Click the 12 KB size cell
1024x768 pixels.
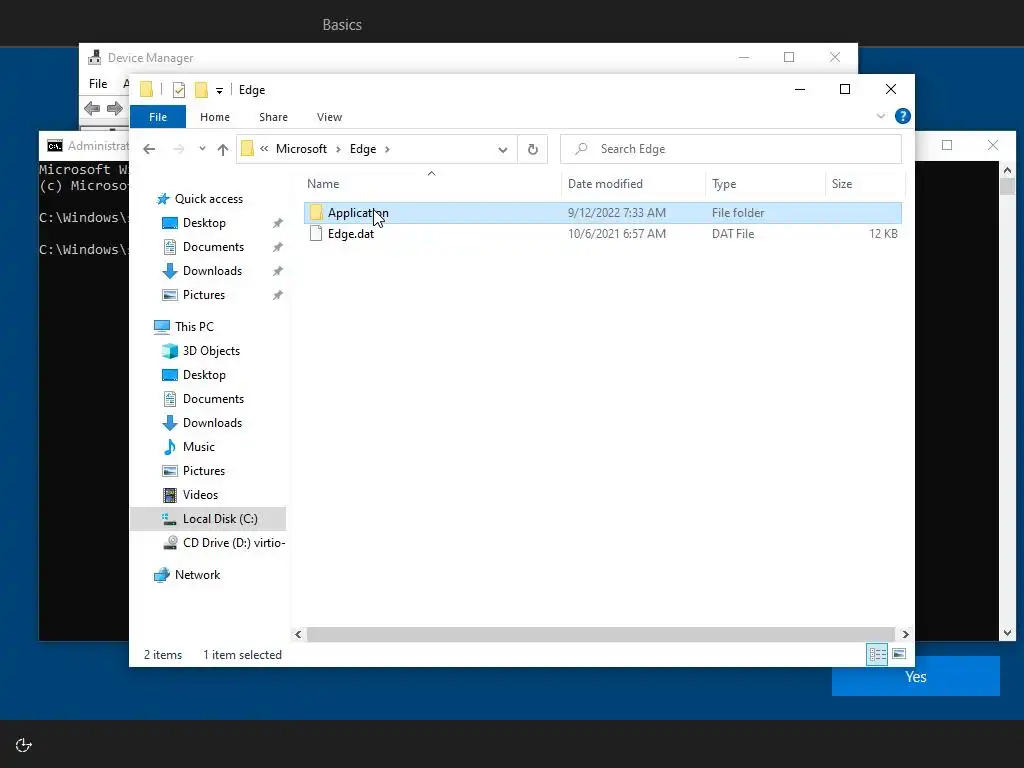pyautogui.click(x=883, y=234)
